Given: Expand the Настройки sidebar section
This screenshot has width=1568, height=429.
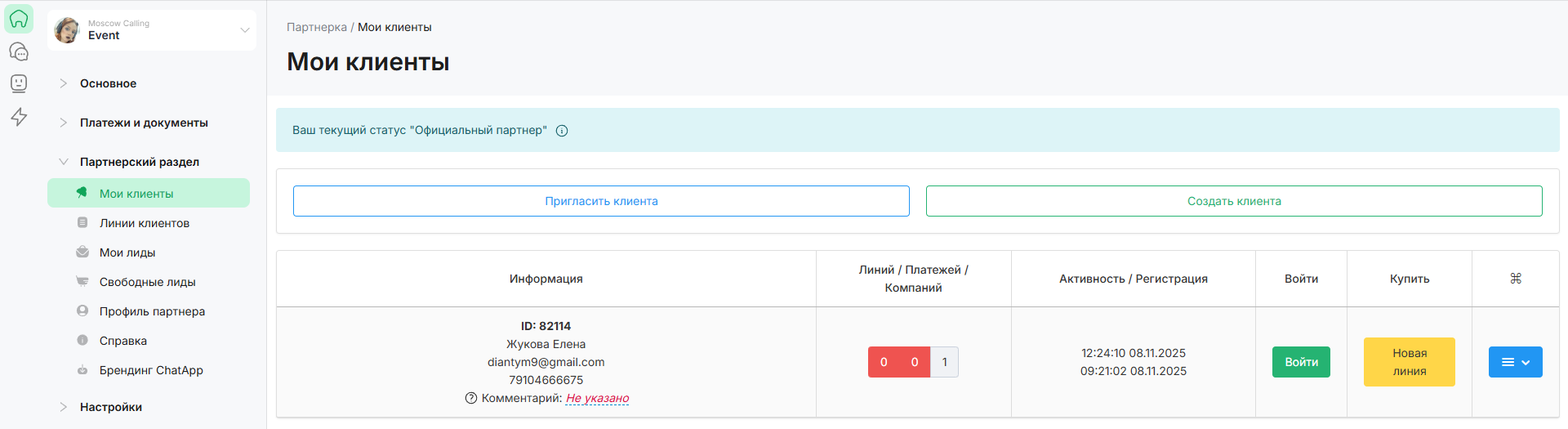Looking at the screenshot, I should pyautogui.click(x=110, y=407).
